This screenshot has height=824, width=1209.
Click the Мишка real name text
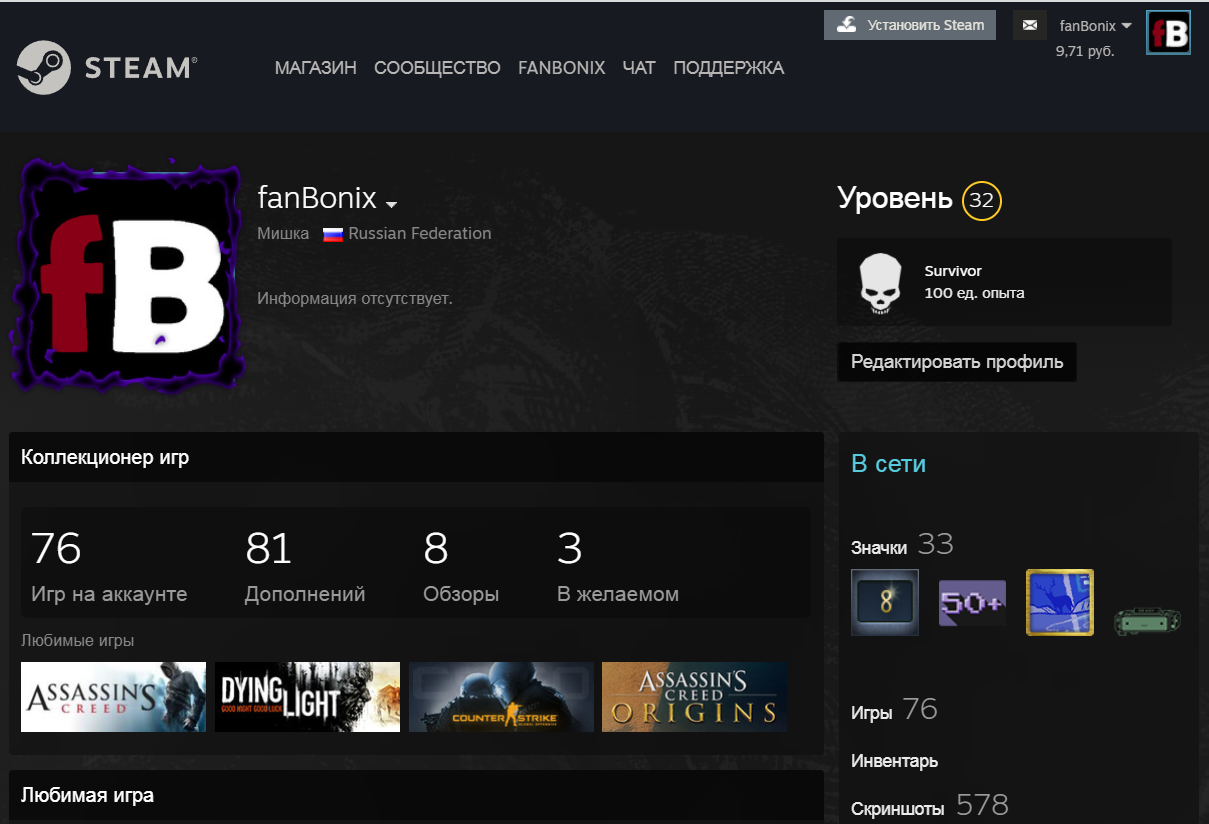pyautogui.click(x=283, y=233)
